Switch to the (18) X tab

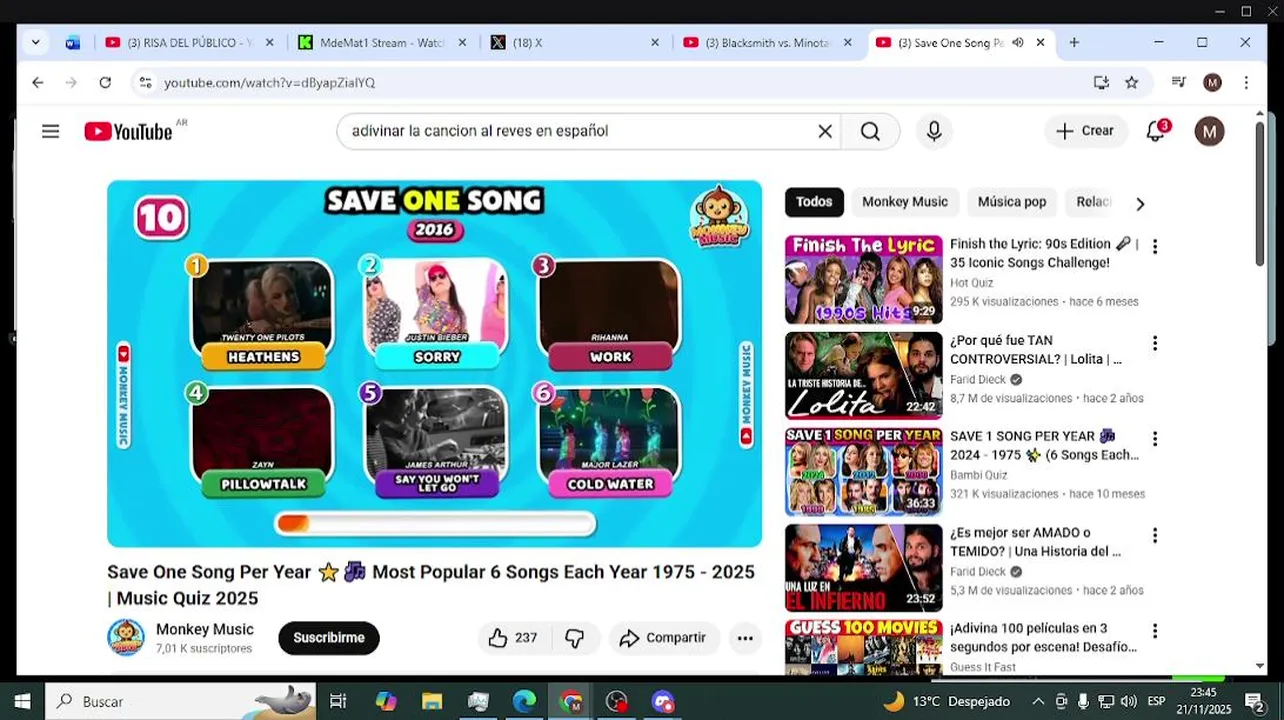click(575, 43)
